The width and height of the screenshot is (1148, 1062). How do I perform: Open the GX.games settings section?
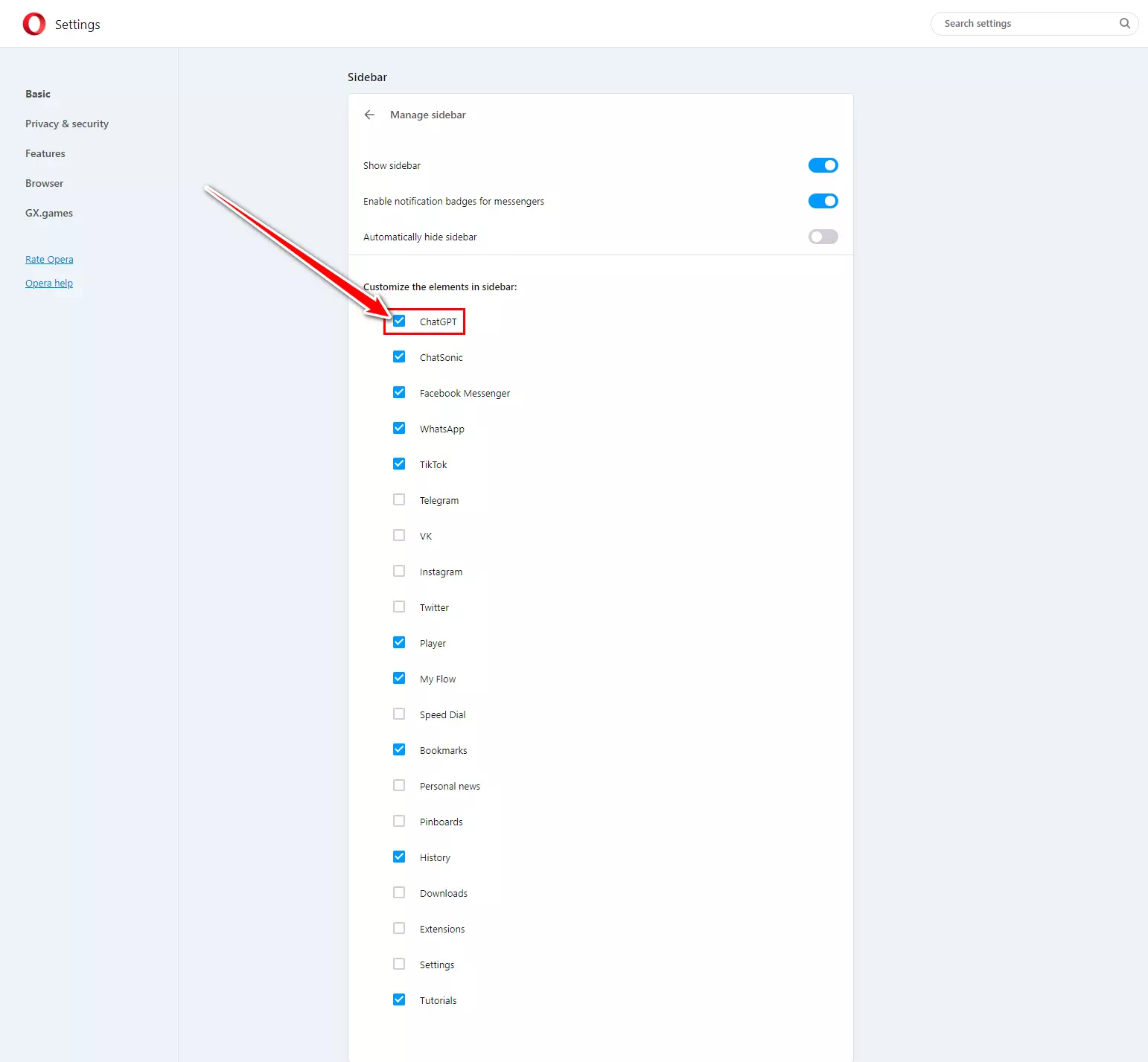pyautogui.click(x=49, y=213)
